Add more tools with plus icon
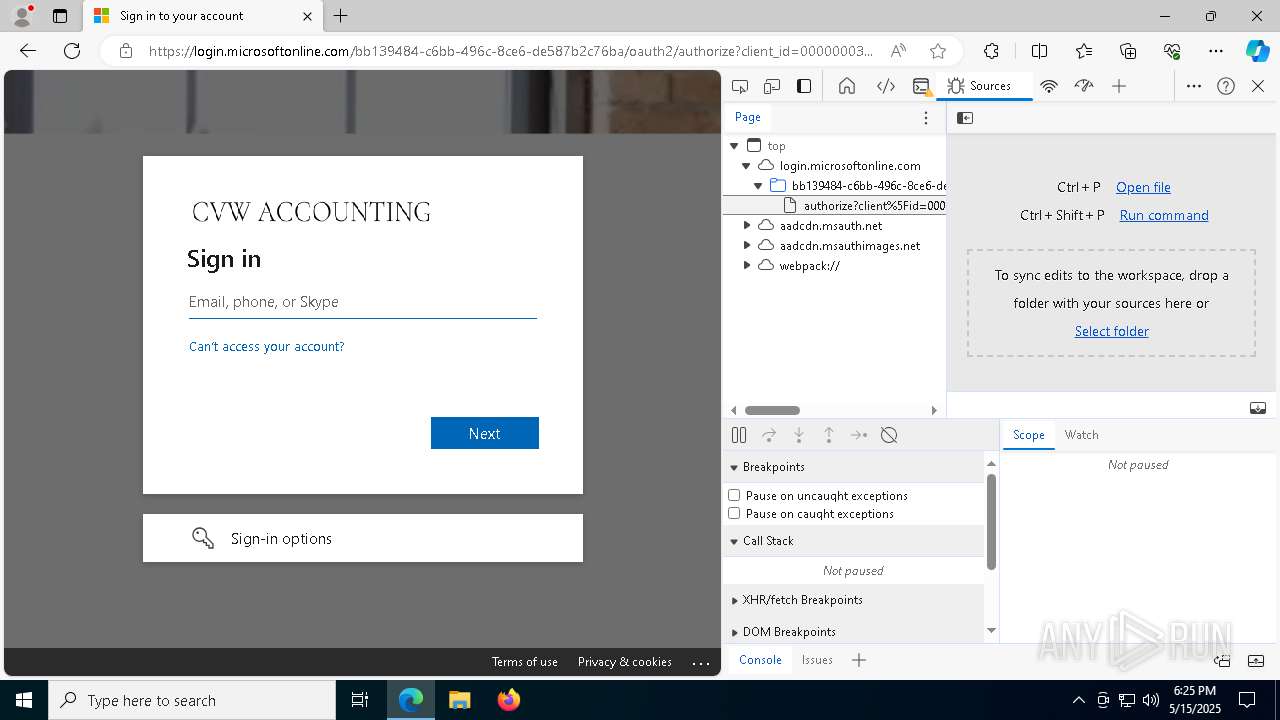1280x720 pixels. [x=1119, y=86]
